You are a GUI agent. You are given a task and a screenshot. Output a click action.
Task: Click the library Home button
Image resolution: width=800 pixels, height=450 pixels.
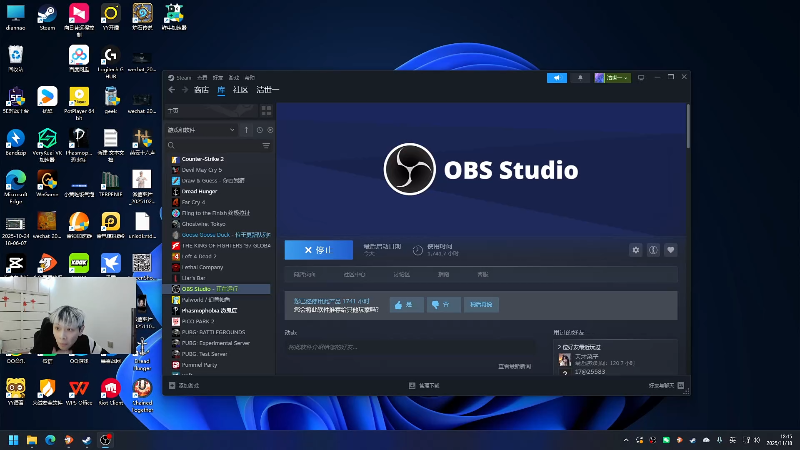212,110
